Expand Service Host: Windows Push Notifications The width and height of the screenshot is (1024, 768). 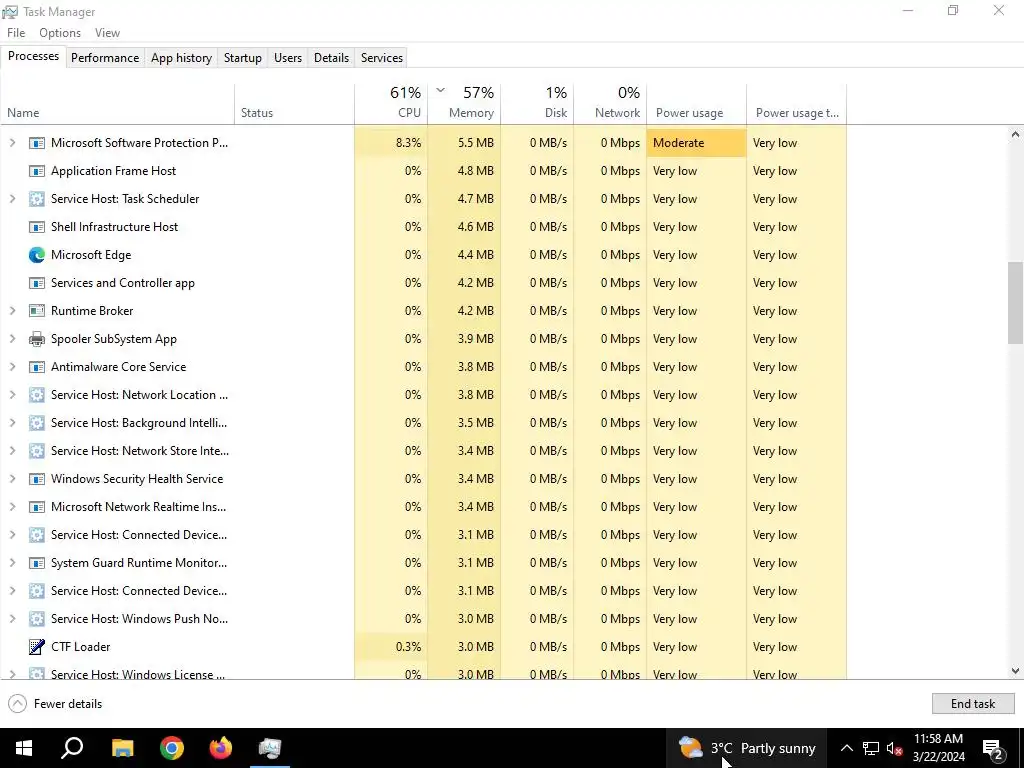point(12,618)
